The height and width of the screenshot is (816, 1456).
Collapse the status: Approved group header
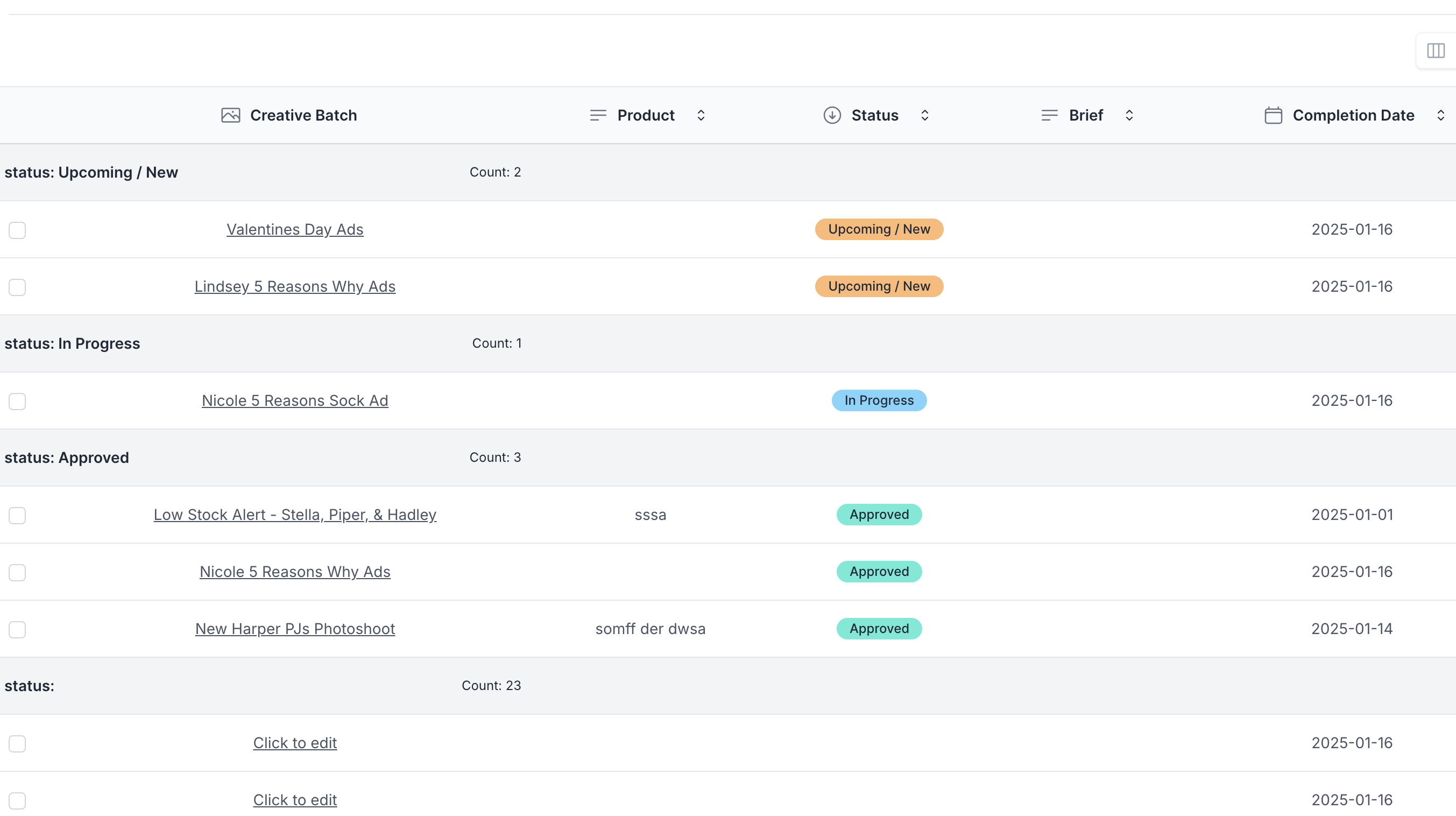[x=67, y=458]
